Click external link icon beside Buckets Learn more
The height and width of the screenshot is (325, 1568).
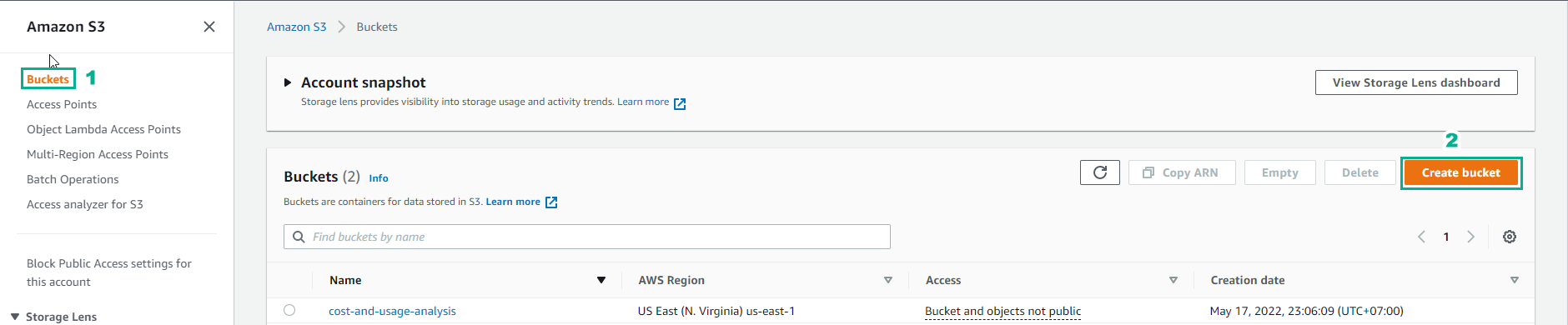tap(551, 202)
